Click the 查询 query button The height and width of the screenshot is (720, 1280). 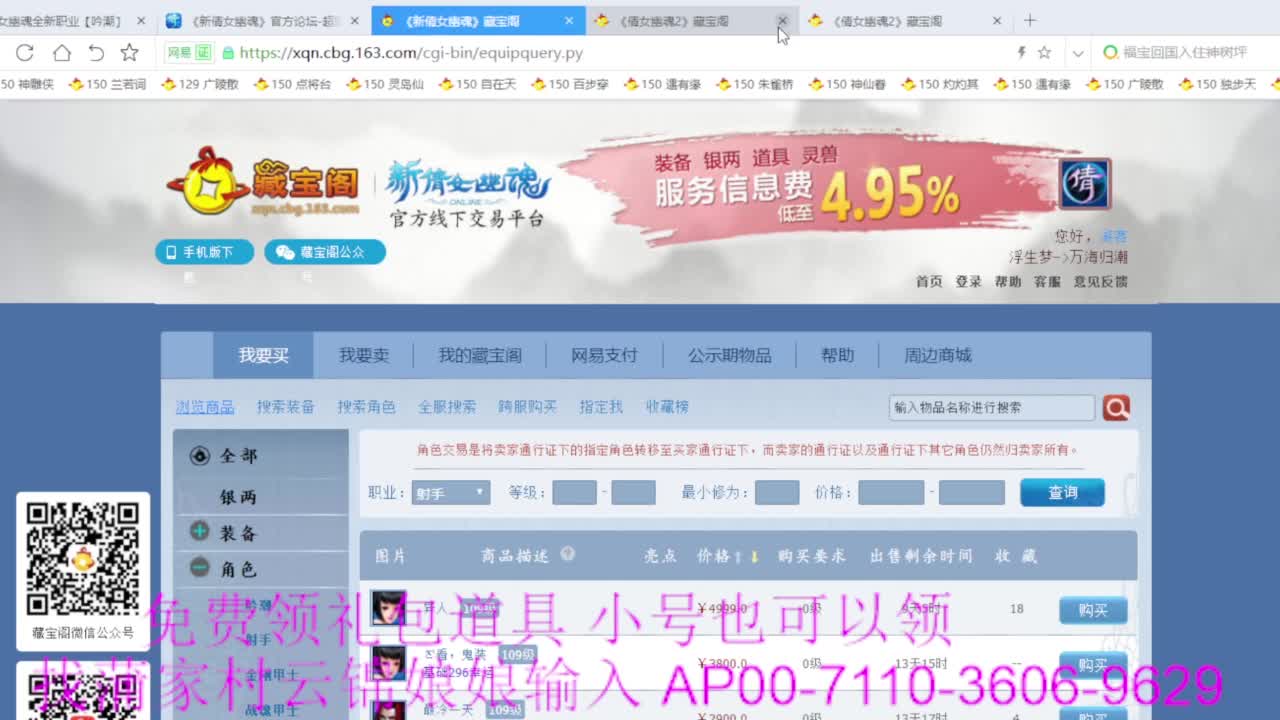coord(1062,493)
